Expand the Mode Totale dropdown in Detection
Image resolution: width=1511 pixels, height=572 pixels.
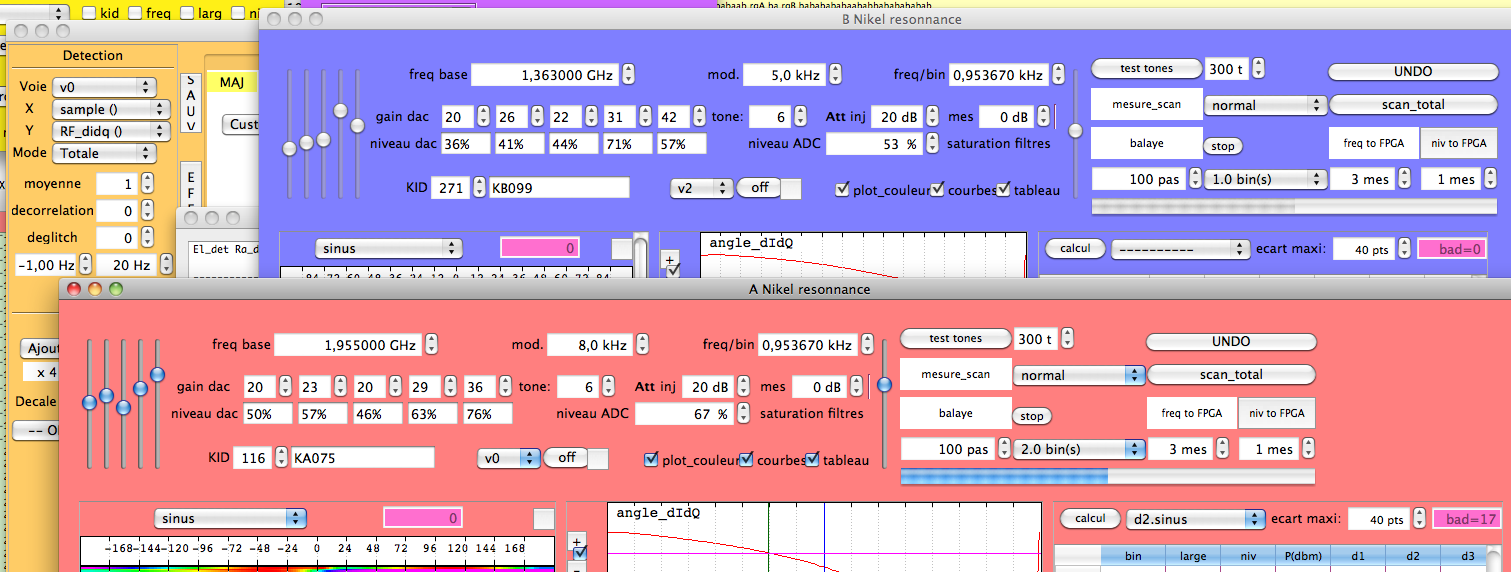pos(105,153)
